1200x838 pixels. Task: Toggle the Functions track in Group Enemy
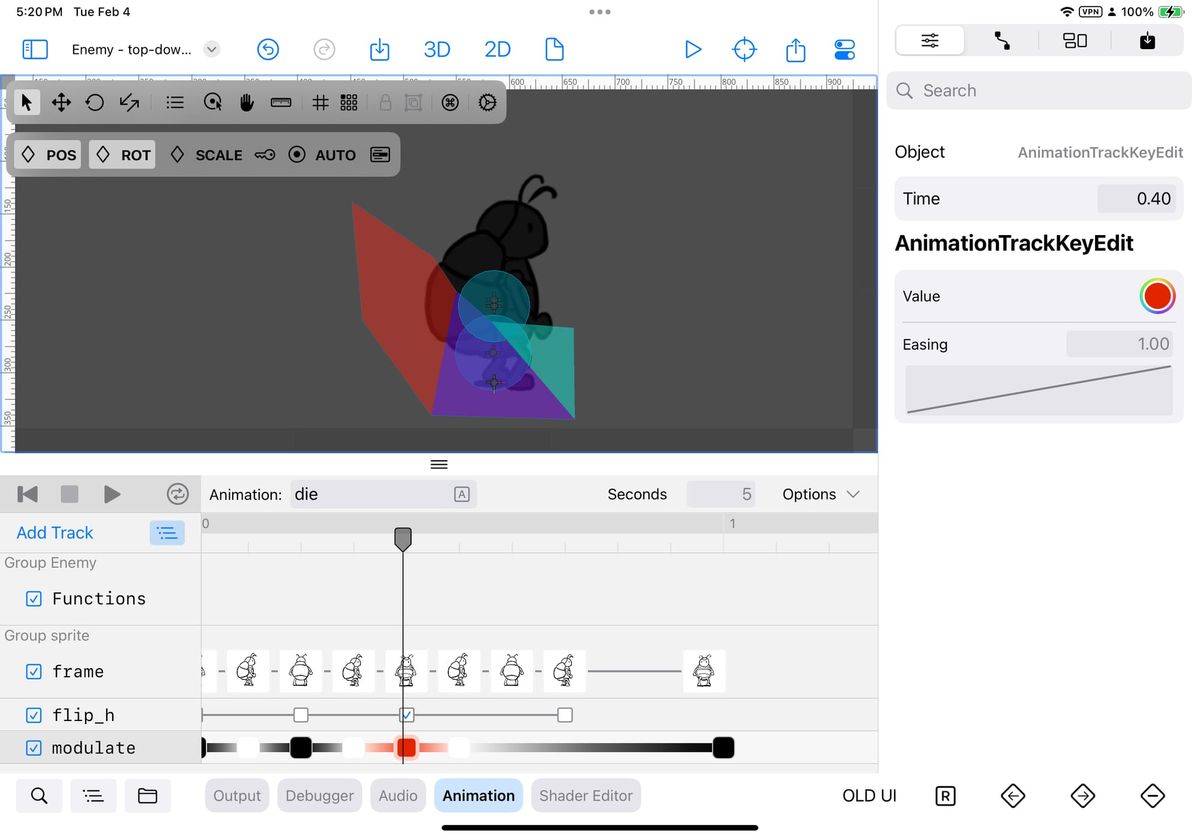tap(33, 598)
